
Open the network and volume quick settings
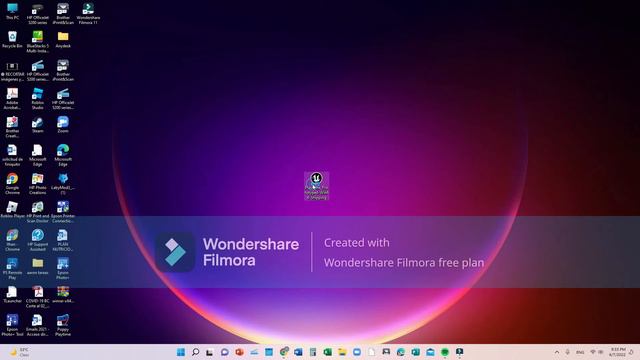pyautogui.click(x=597, y=352)
